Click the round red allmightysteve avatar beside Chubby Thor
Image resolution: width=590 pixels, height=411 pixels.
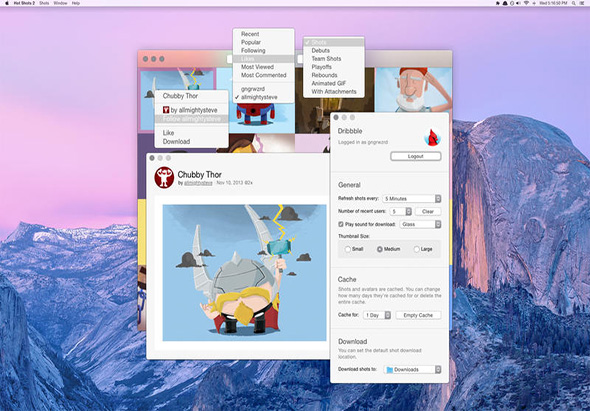pos(164,177)
